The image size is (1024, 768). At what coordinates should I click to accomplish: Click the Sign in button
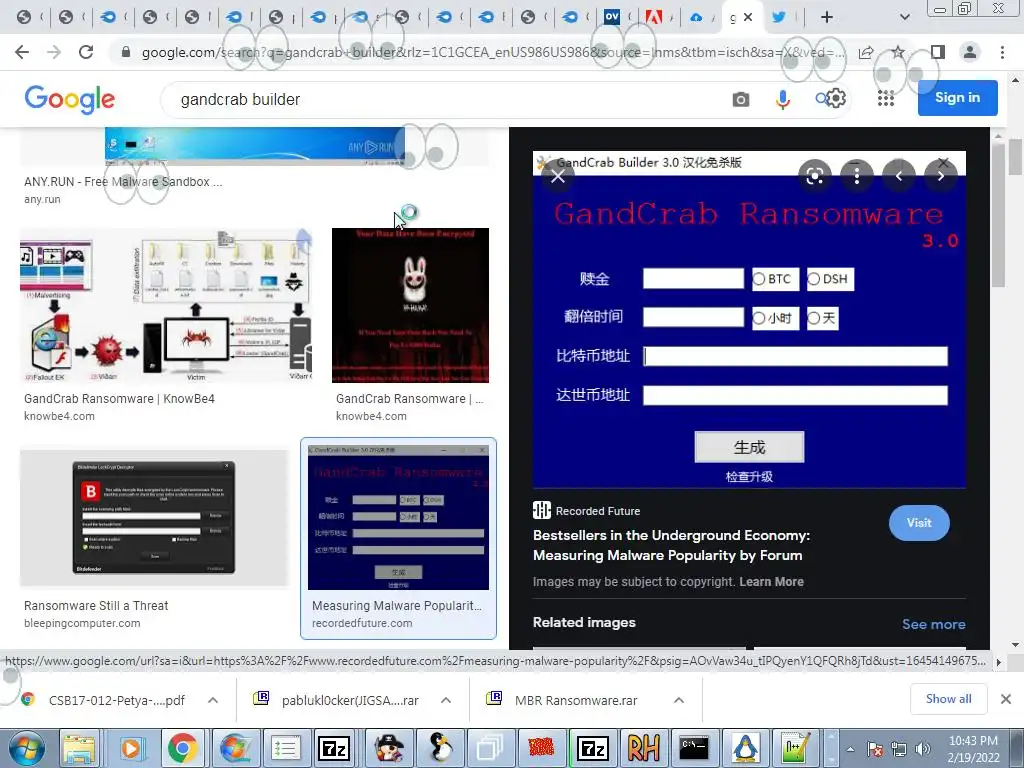pyautogui.click(x=957, y=98)
